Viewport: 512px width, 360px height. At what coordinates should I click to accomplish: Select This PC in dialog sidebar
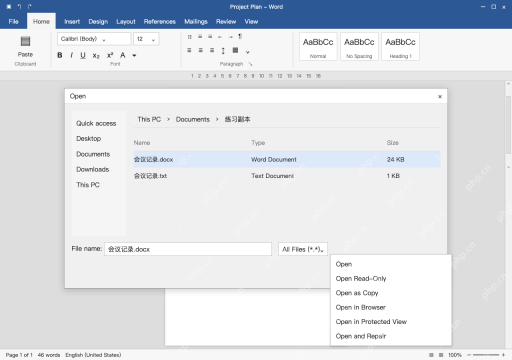click(x=88, y=185)
